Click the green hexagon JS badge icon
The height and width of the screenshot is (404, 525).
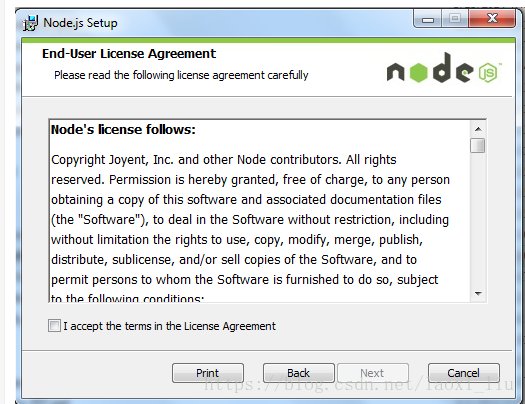(x=488, y=72)
